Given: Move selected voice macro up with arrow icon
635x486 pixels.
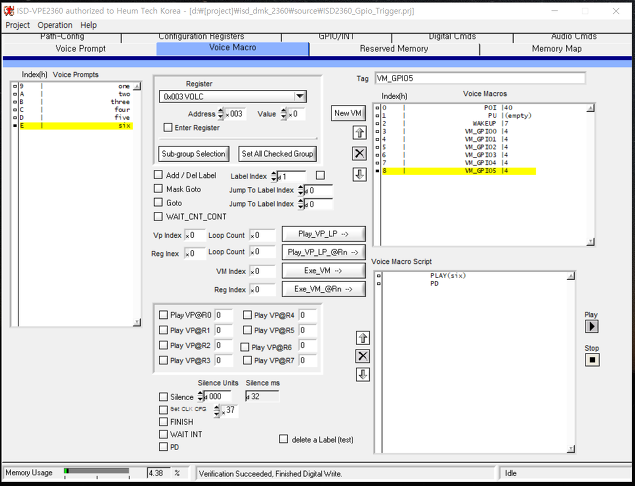Looking at the screenshot, I should [x=360, y=132].
